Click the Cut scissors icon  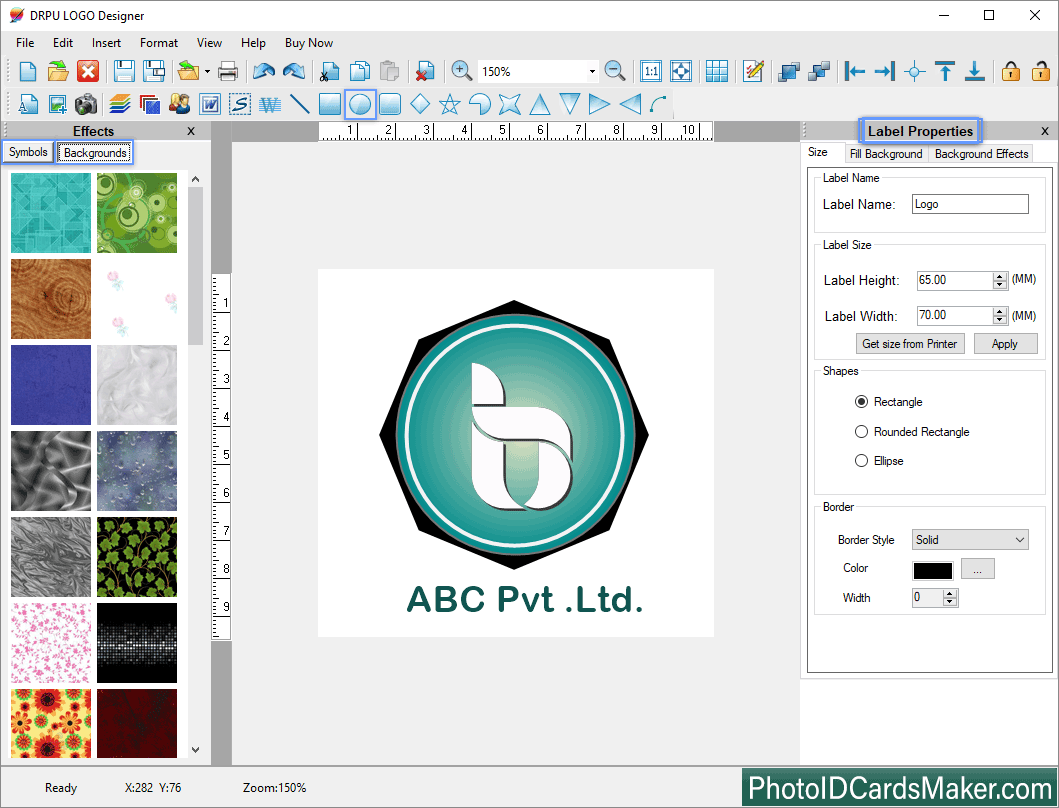[x=328, y=71]
